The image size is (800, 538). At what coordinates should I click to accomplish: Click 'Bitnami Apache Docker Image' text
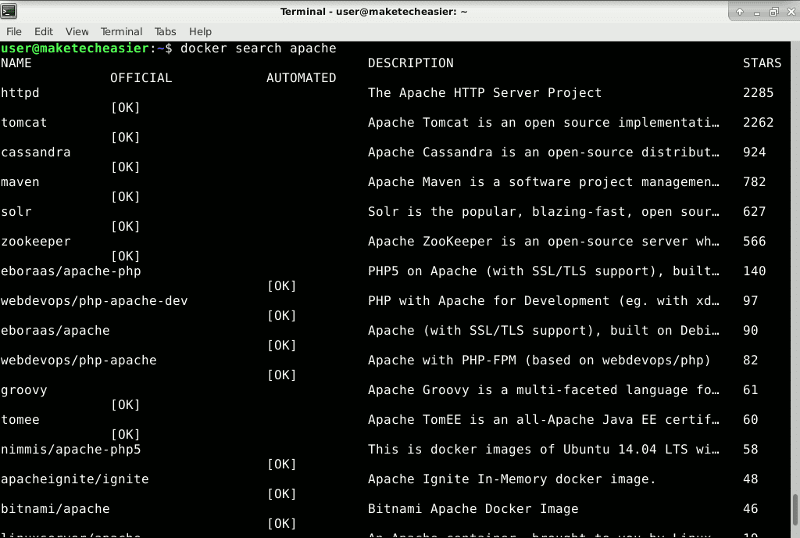pos(473,509)
